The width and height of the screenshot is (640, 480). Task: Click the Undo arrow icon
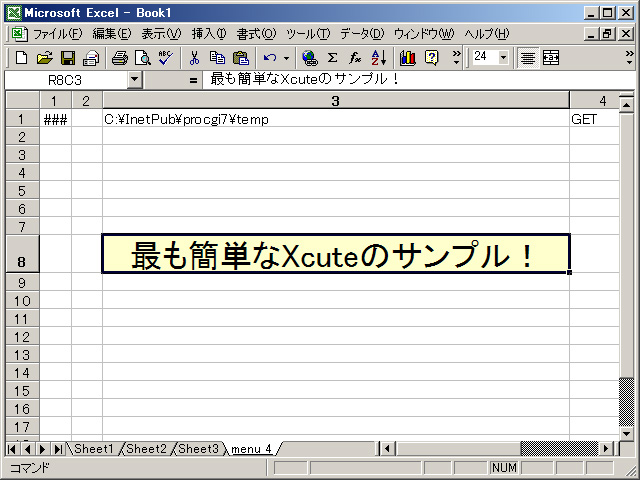(x=269, y=58)
